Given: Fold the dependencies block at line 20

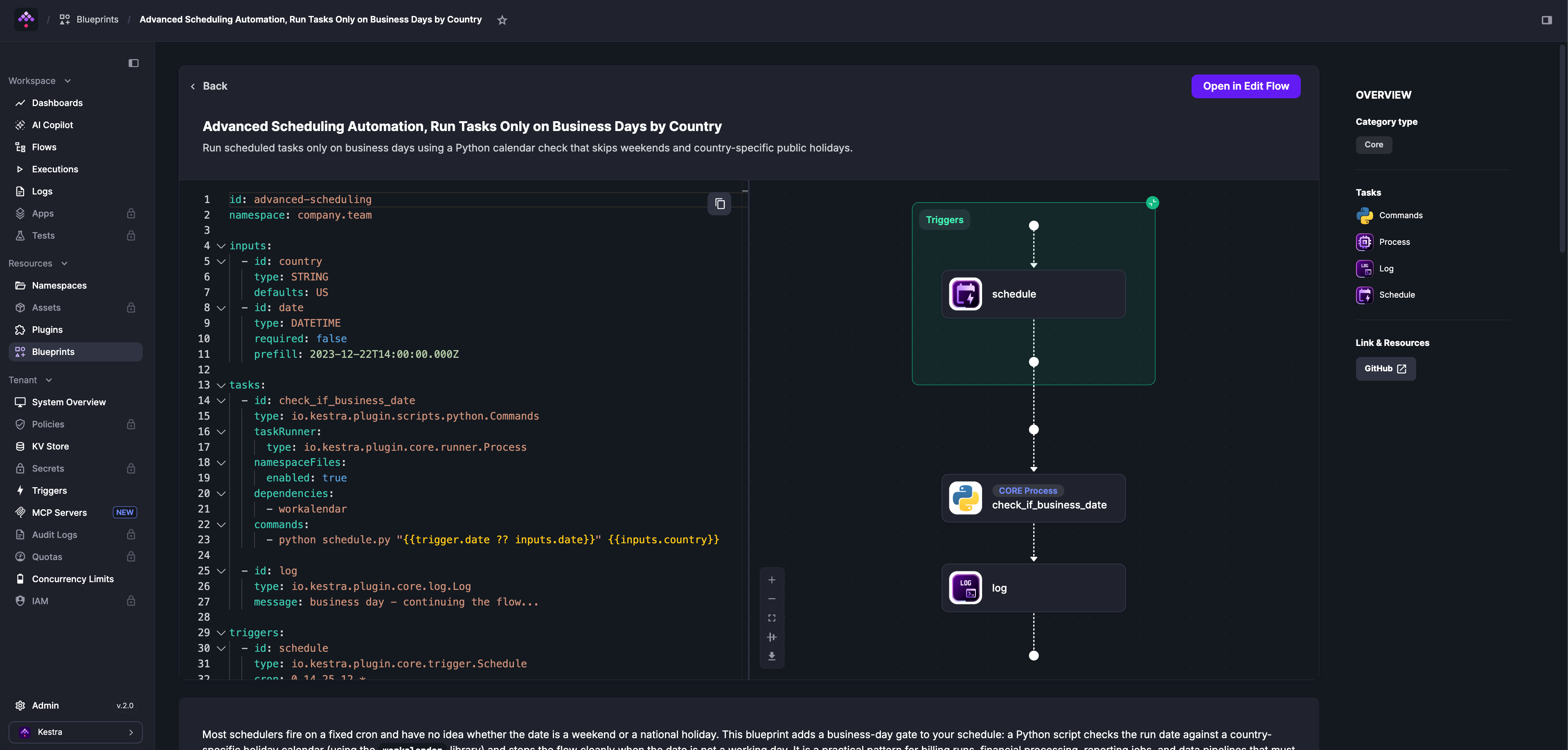Looking at the screenshot, I should coord(221,494).
